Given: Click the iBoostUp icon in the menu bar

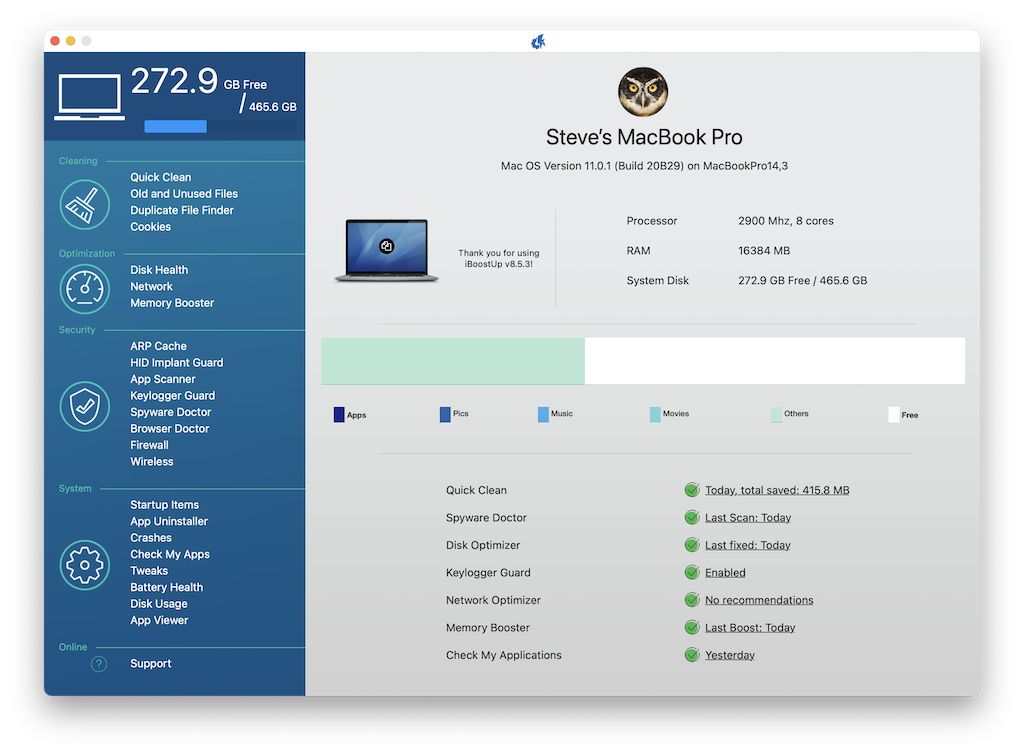Looking at the screenshot, I should coord(537,41).
